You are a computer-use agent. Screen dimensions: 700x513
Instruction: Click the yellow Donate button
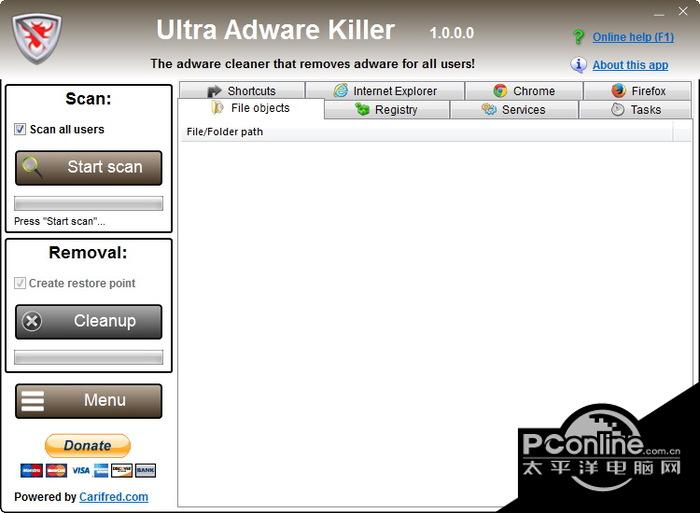[88, 446]
